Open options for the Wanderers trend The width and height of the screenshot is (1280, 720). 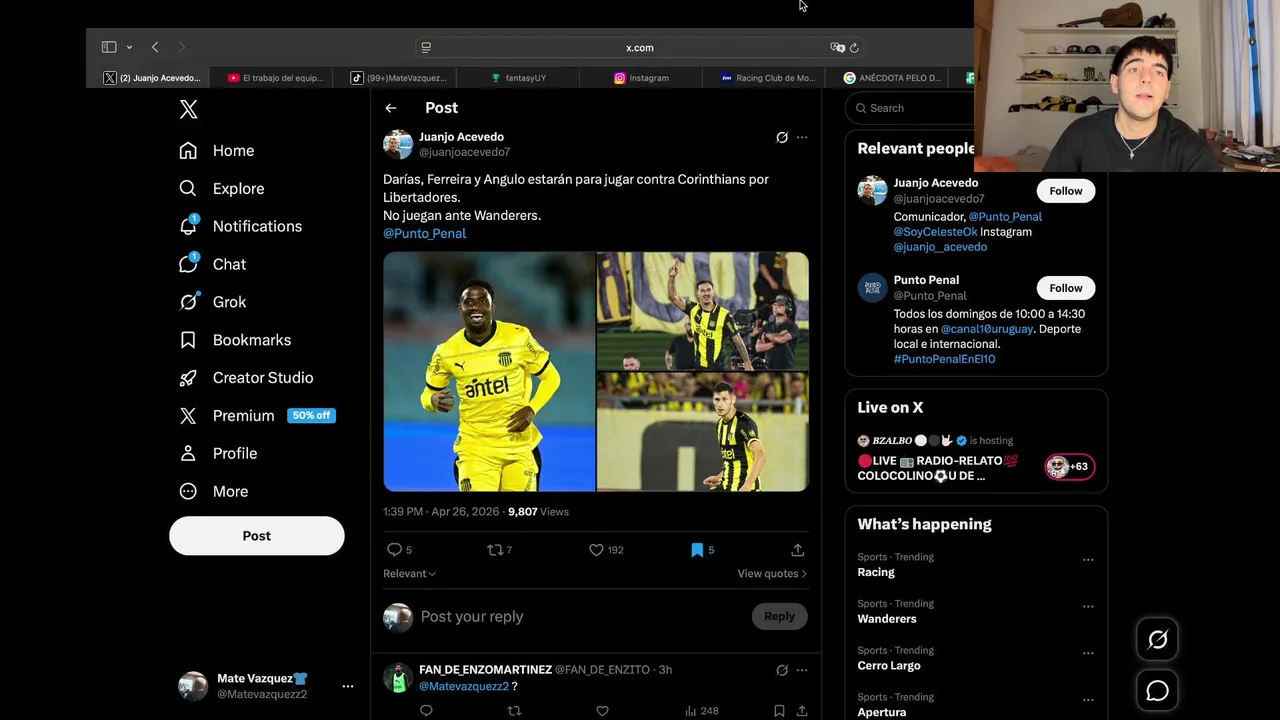pyautogui.click(x=1088, y=607)
